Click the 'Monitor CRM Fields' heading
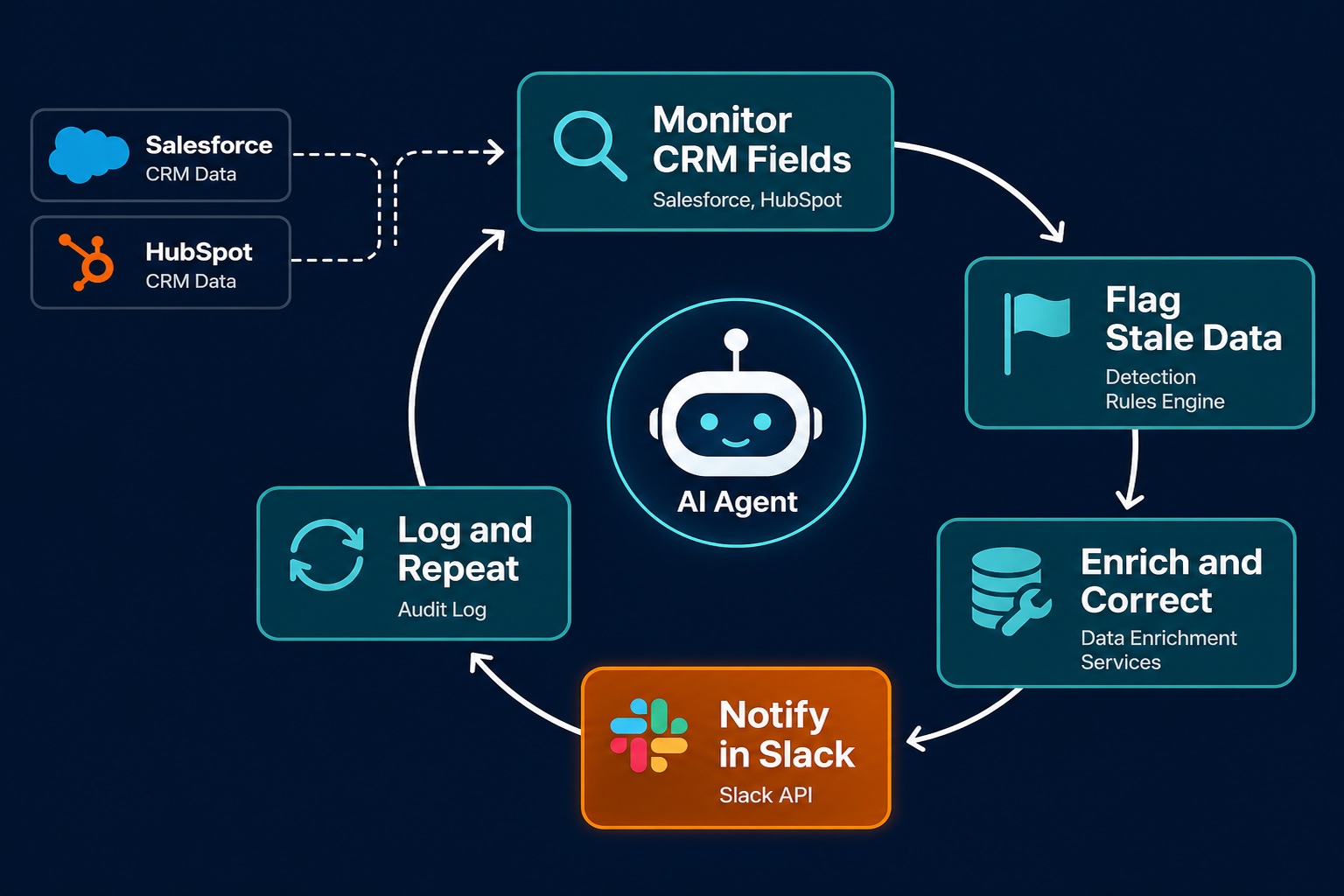Screen dimensions: 1344x896 tap(752, 140)
